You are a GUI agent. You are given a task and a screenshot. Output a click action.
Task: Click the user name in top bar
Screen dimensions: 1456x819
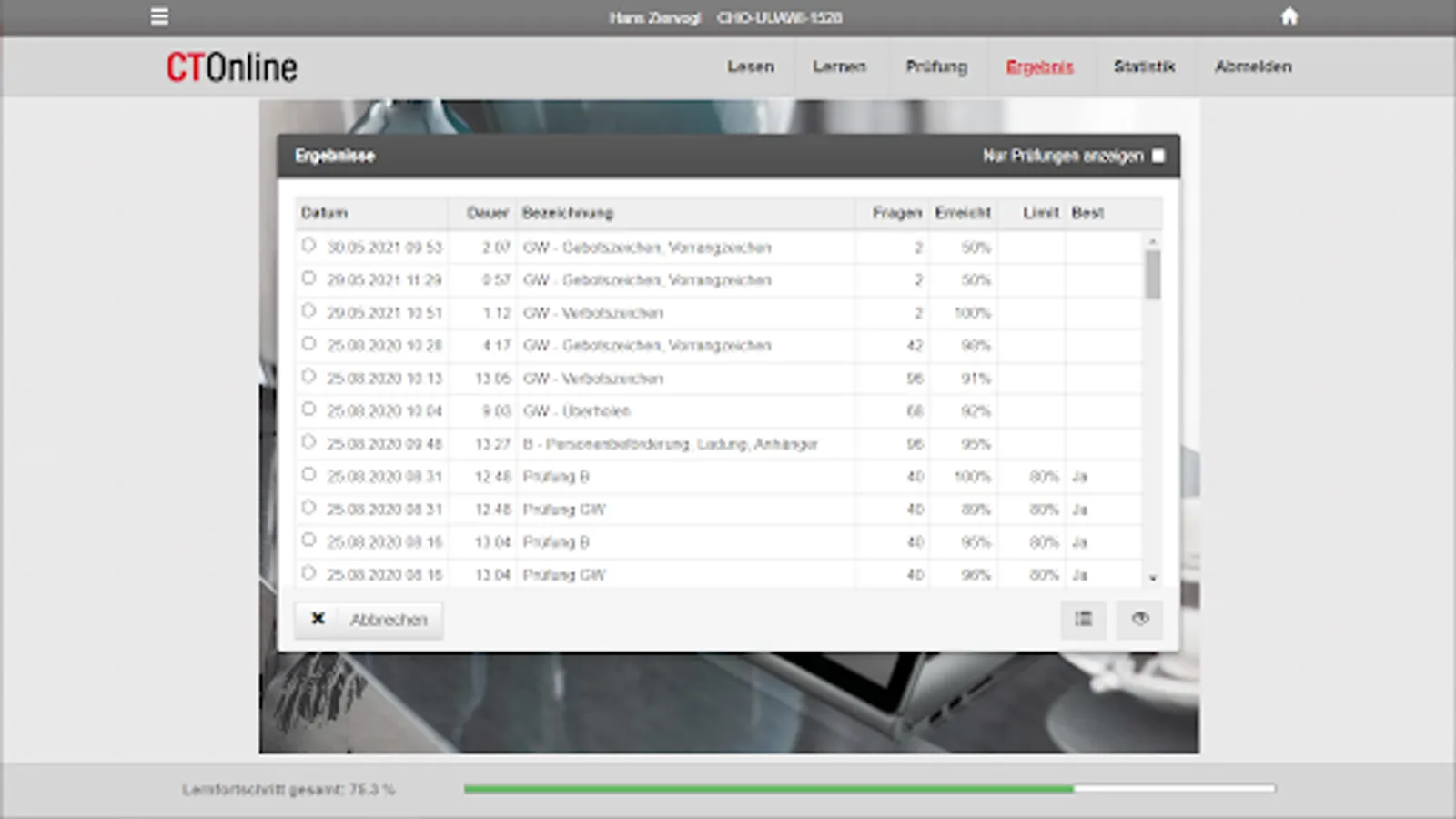click(x=655, y=17)
